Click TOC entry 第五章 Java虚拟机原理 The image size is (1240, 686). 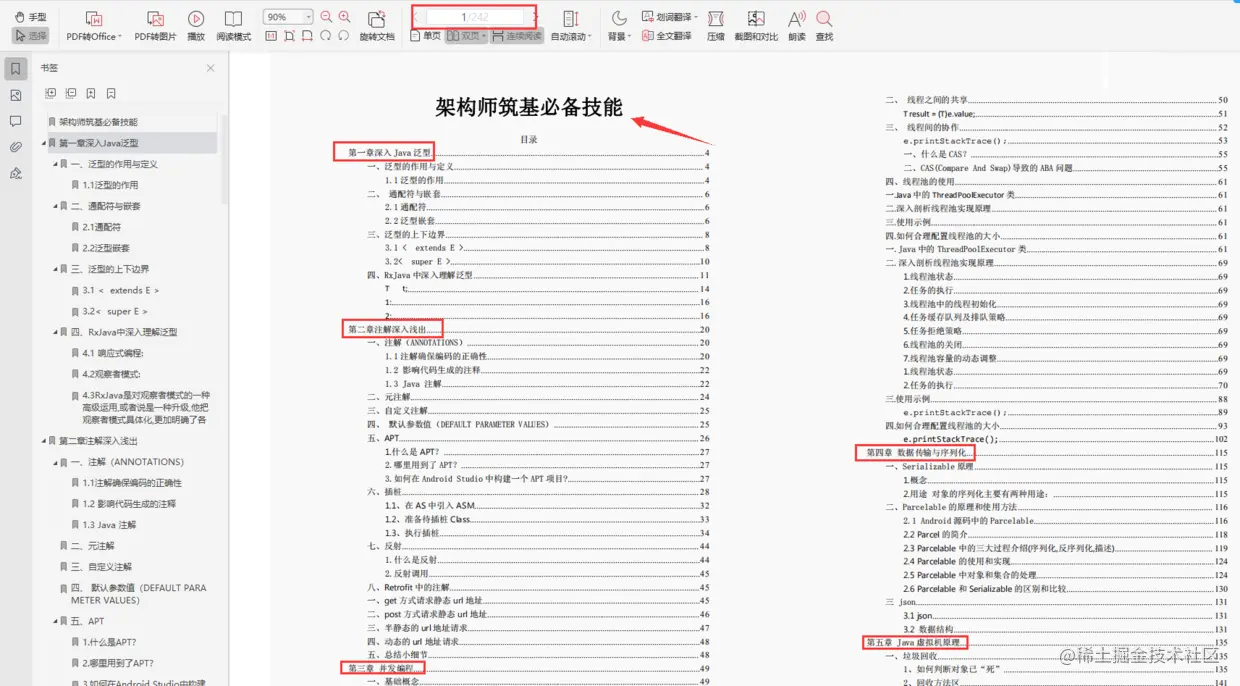coord(914,641)
